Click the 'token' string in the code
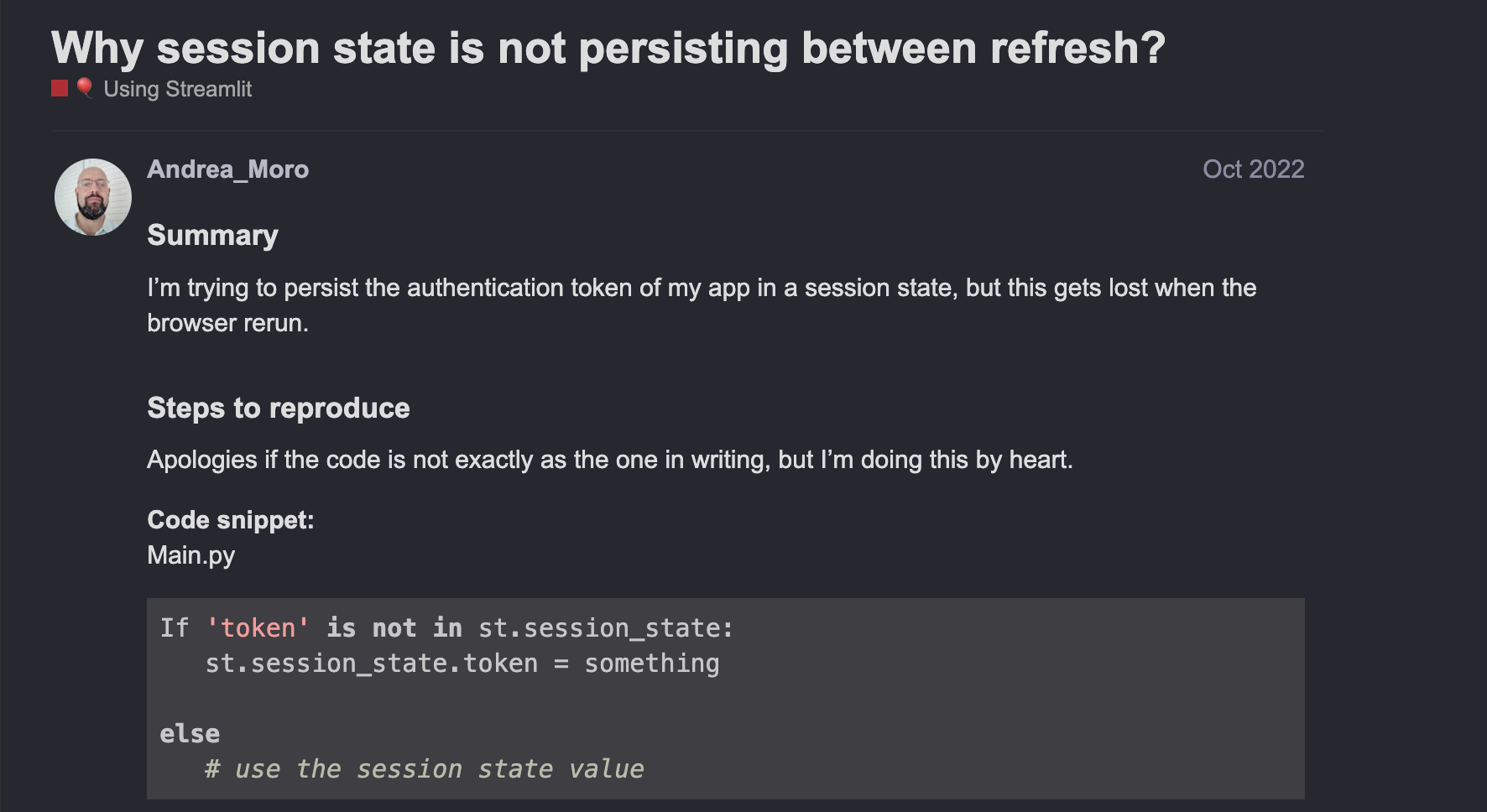Screen dimensions: 1487x812 click(258, 628)
